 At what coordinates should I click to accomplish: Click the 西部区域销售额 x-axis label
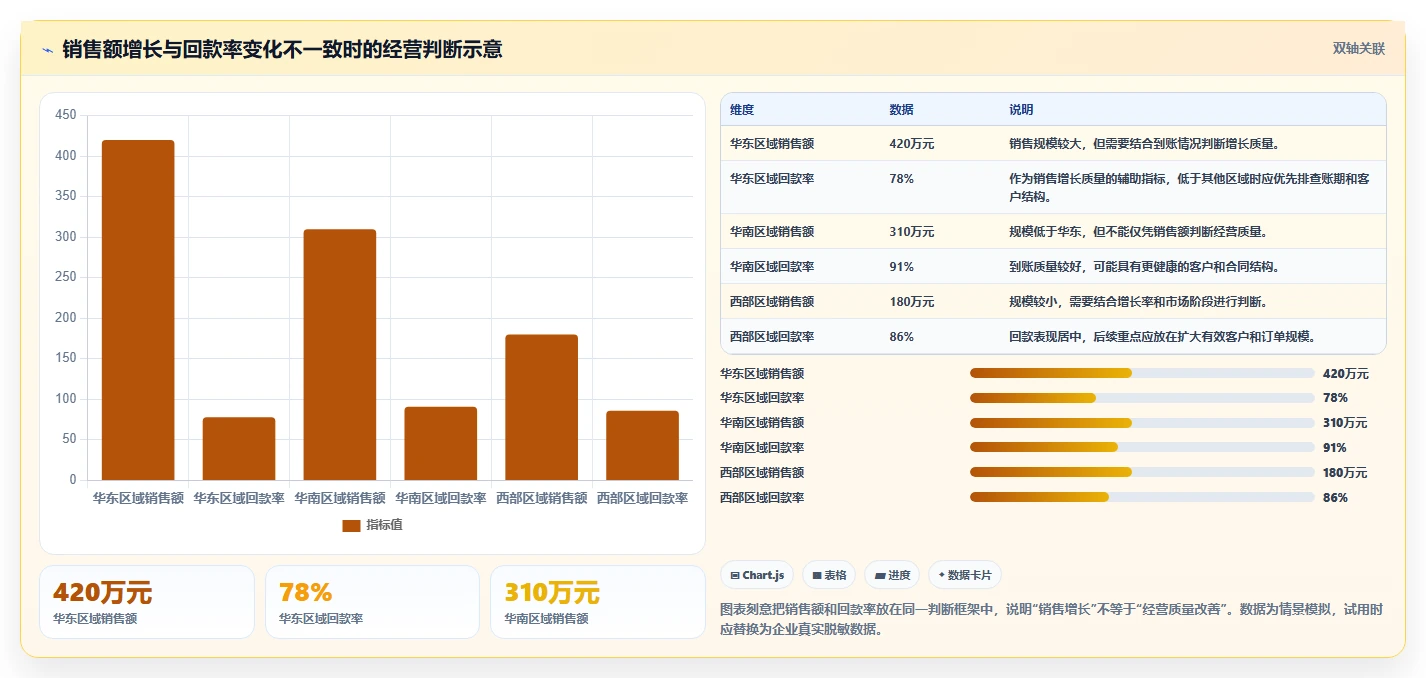tap(542, 497)
